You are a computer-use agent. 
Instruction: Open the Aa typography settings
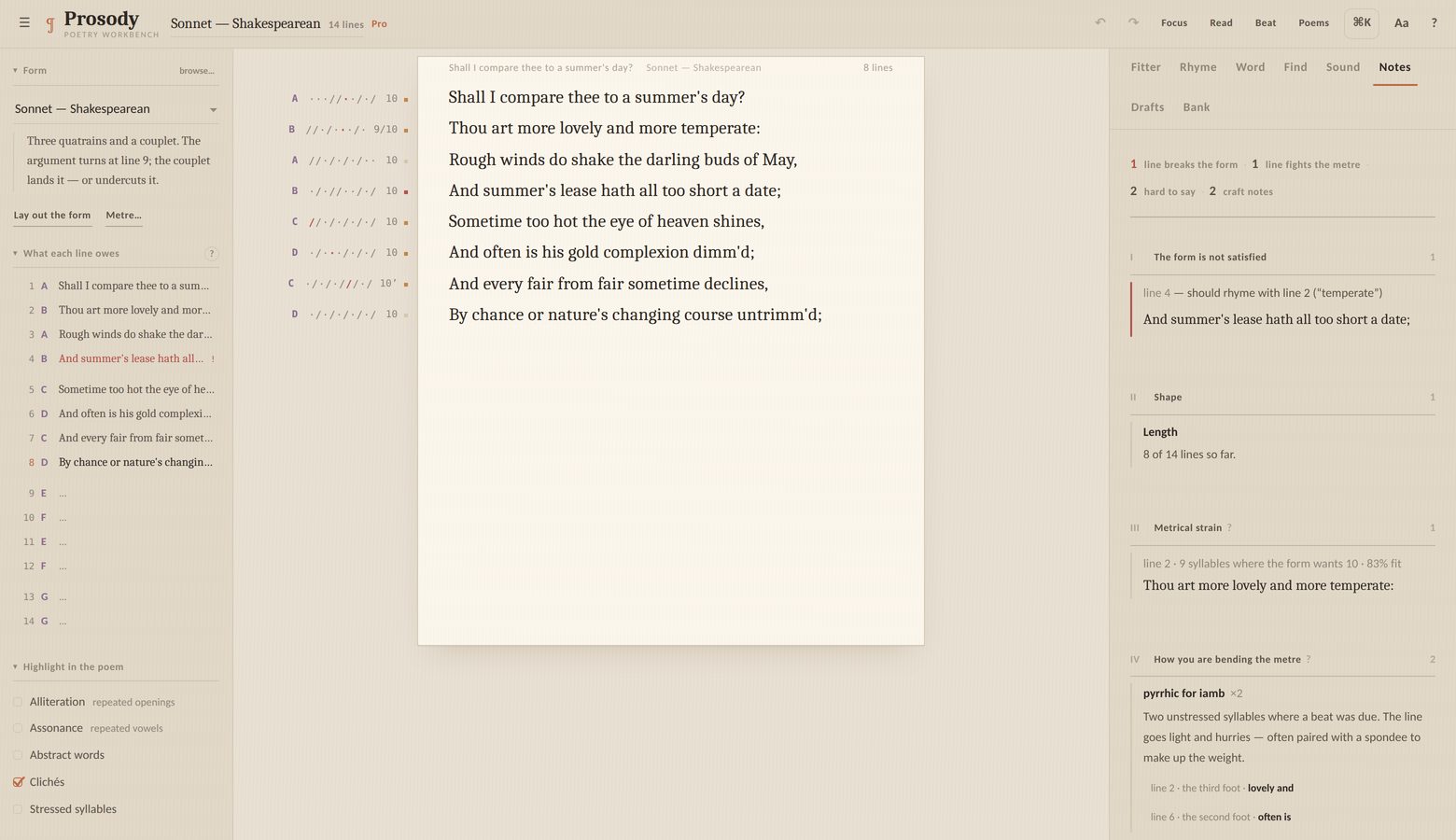[1401, 23]
